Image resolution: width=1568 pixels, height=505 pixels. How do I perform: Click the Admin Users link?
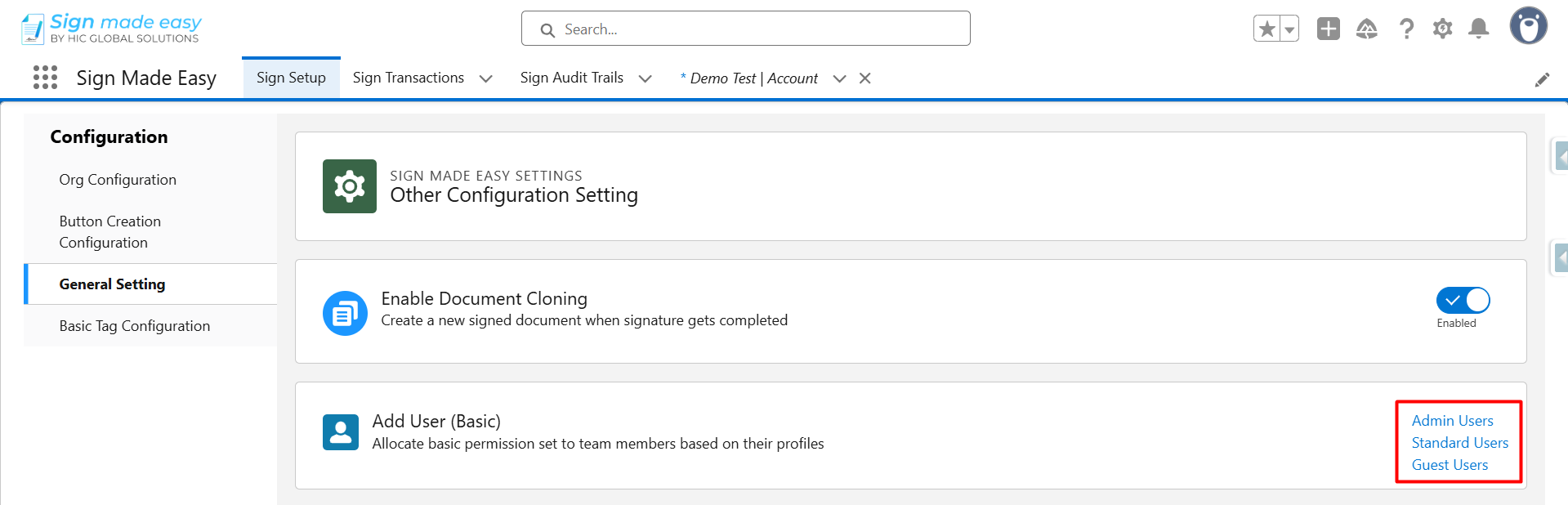1452,421
